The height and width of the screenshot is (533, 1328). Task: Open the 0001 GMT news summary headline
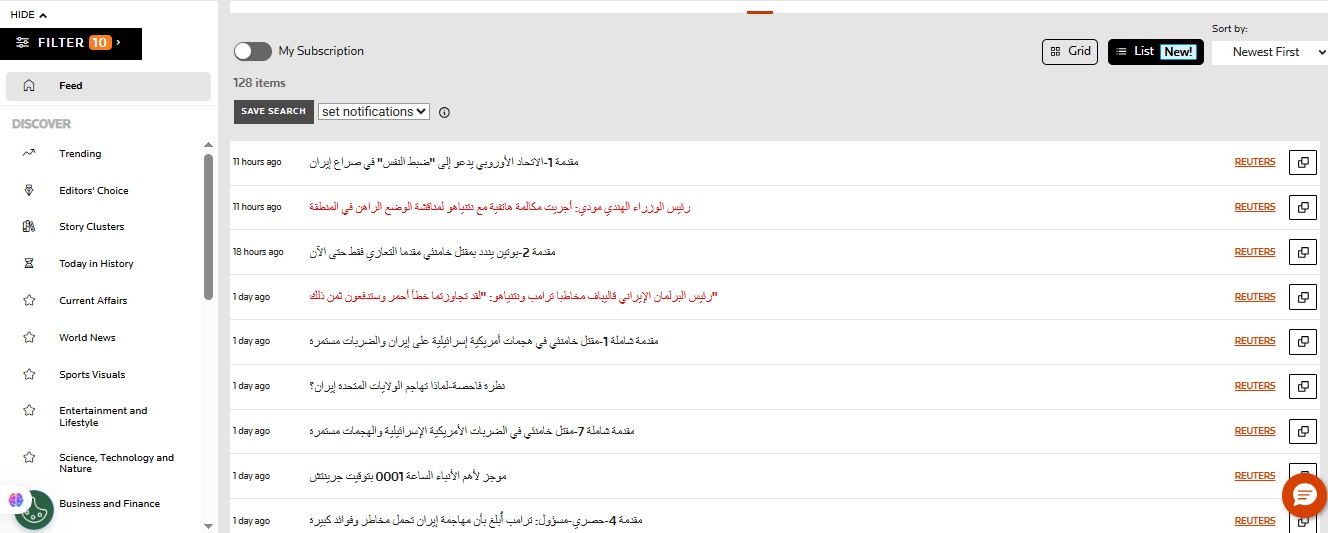[408, 476]
